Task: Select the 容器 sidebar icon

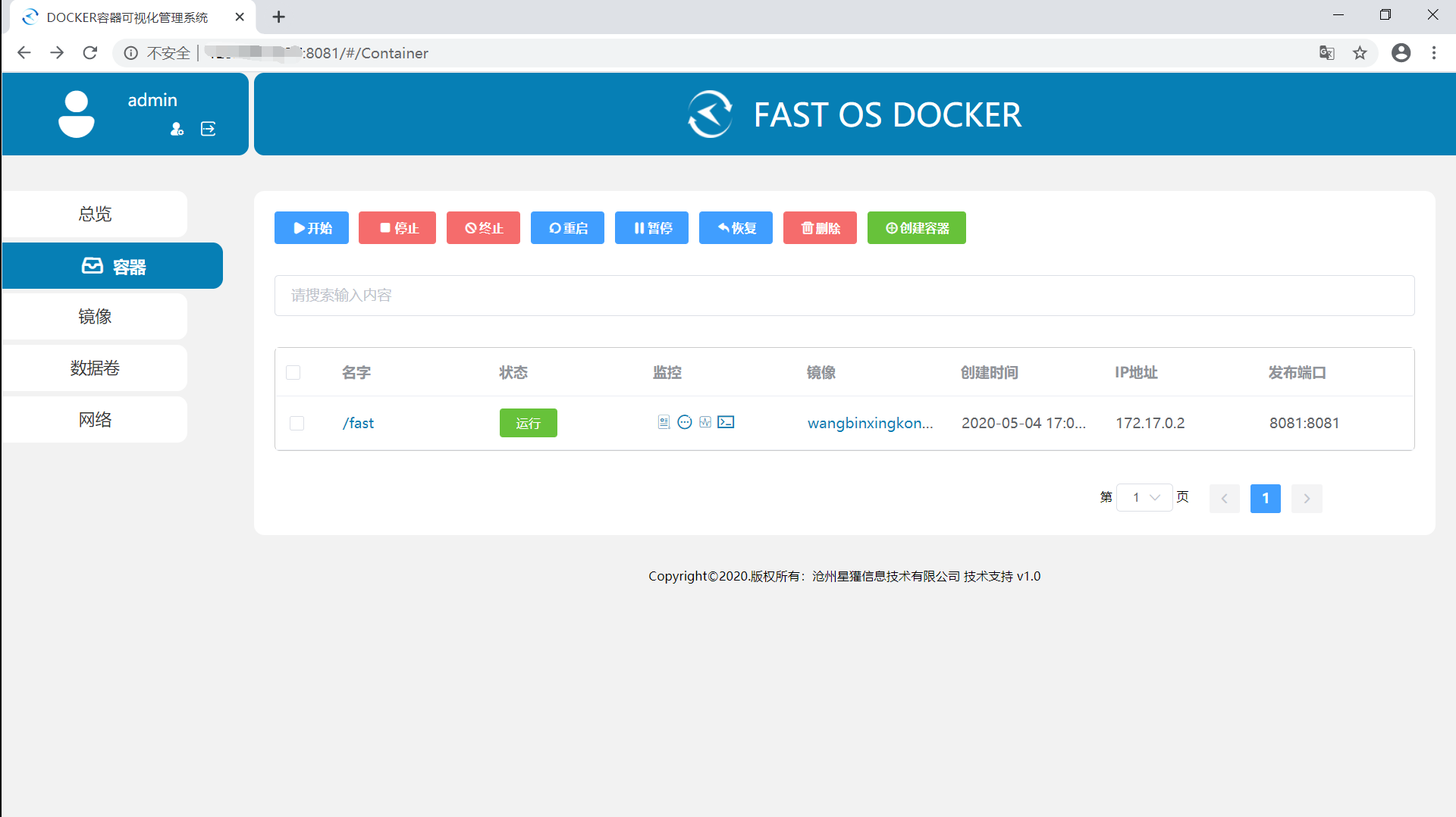Action: tap(91, 266)
